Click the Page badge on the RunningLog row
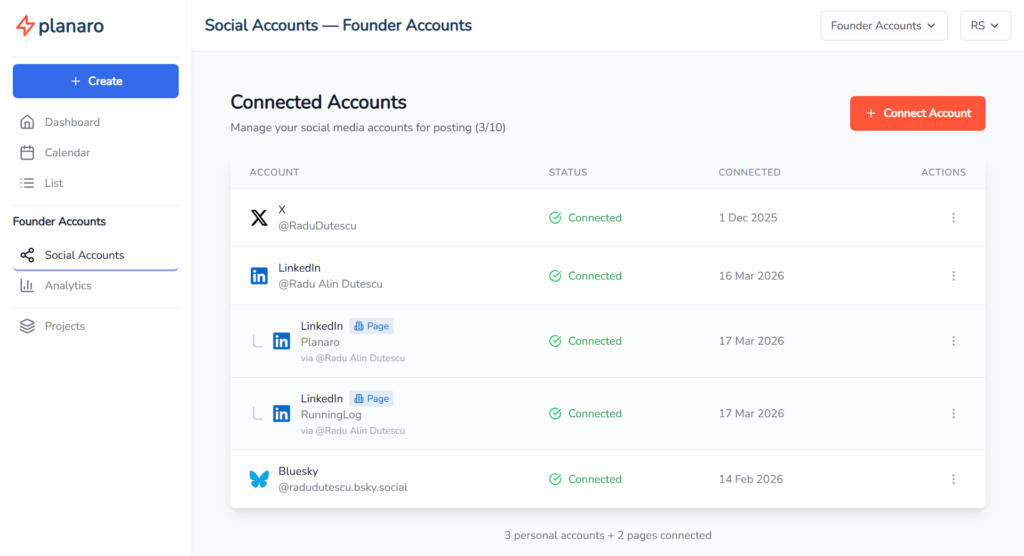1024x556 pixels. pyautogui.click(x=372, y=399)
